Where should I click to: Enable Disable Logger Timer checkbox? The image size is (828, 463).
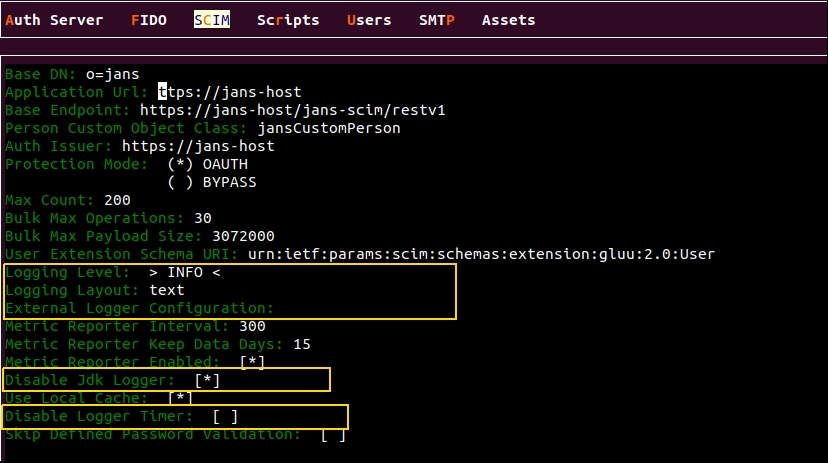[x=225, y=416]
